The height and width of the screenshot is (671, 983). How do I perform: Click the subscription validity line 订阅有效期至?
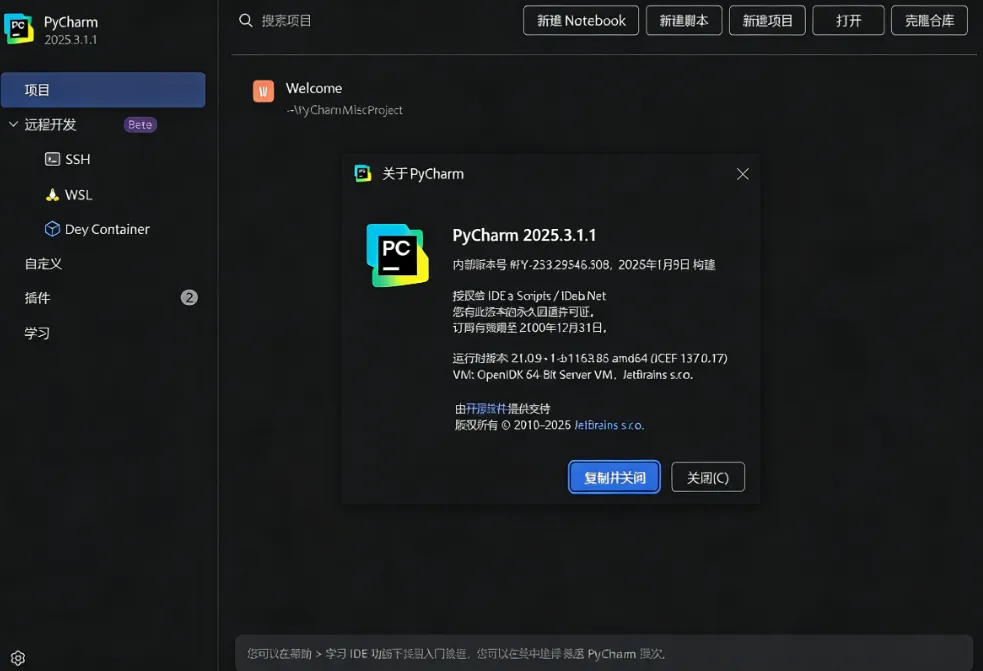pos(530,327)
